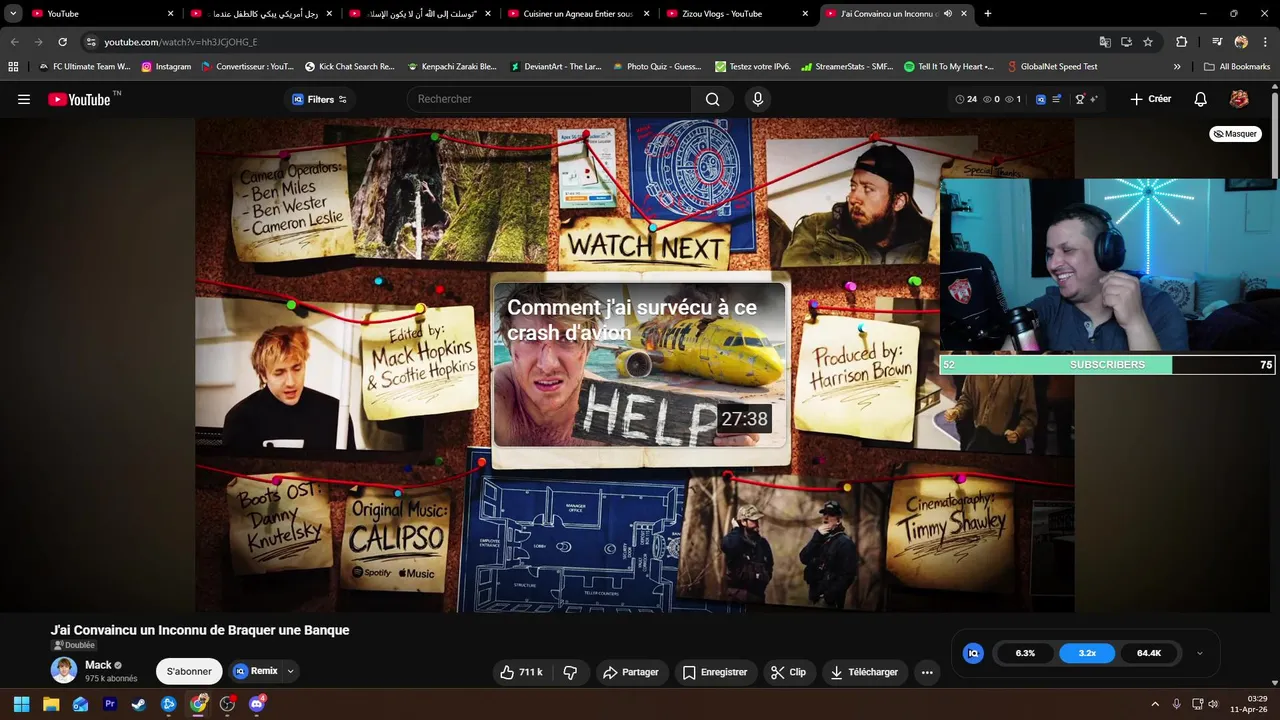Click the Télécharger download button
The height and width of the screenshot is (720, 1280).
(865, 672)
